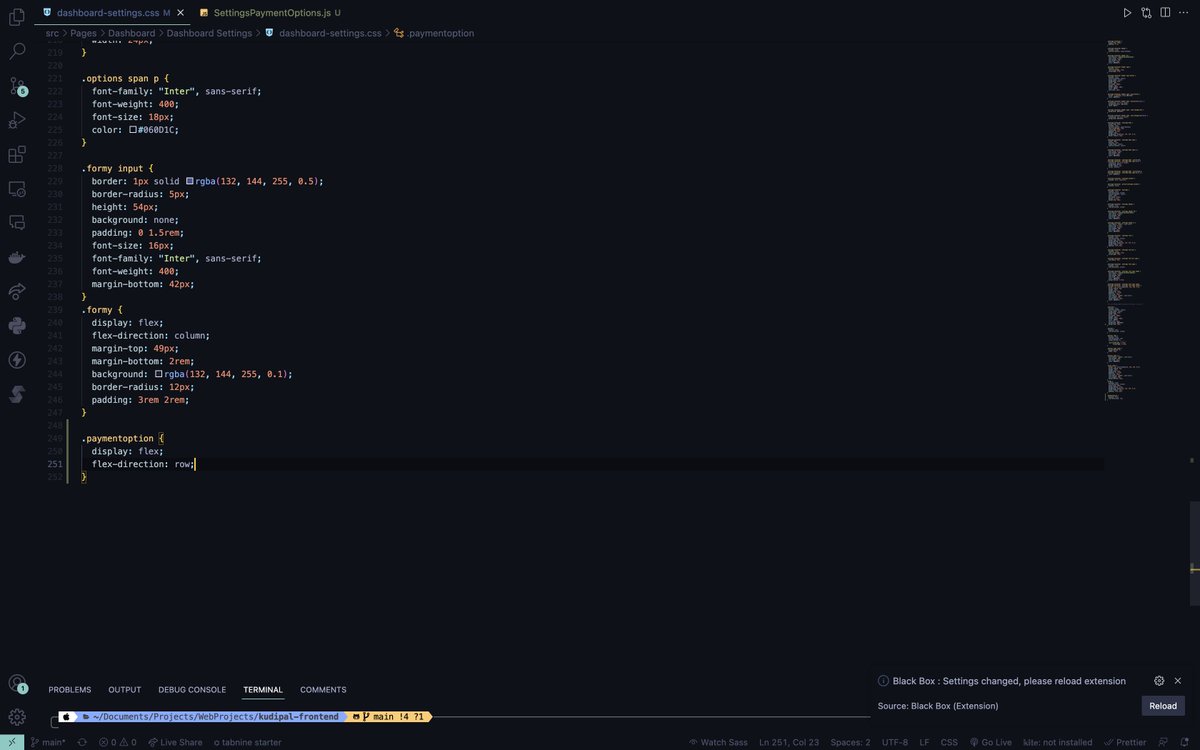Image resolution: width=1200 pixels, height=750 pixels.
Task: Click Live Share in status bar
Action: pos(175,742)
